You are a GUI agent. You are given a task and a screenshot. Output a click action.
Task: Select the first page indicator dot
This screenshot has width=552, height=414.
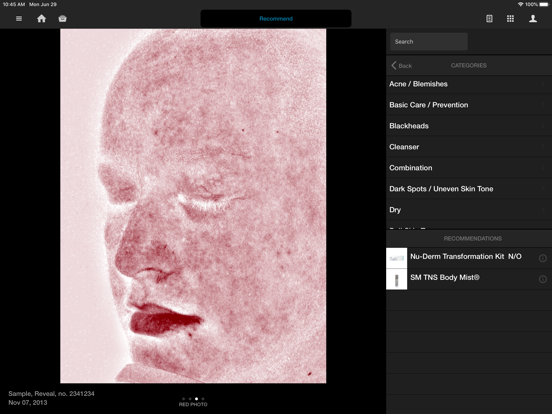[183, 399]
